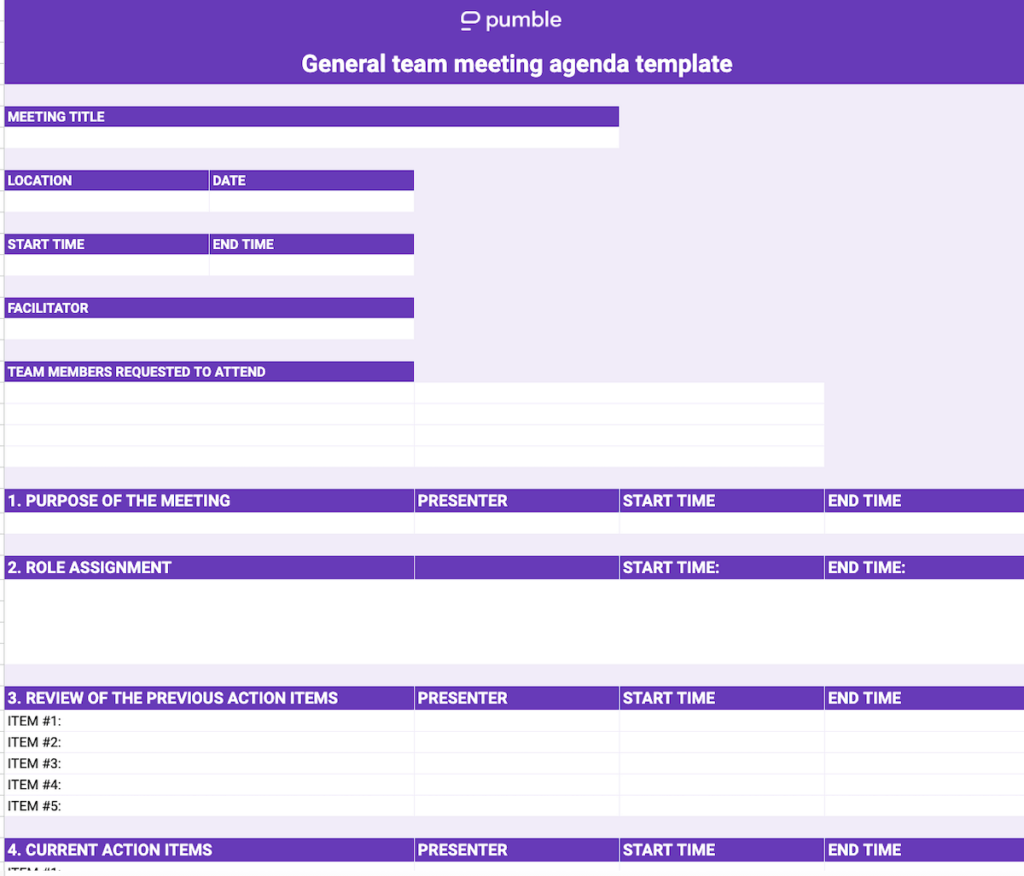Click the cell below START TIME

(x=105, y=266)
